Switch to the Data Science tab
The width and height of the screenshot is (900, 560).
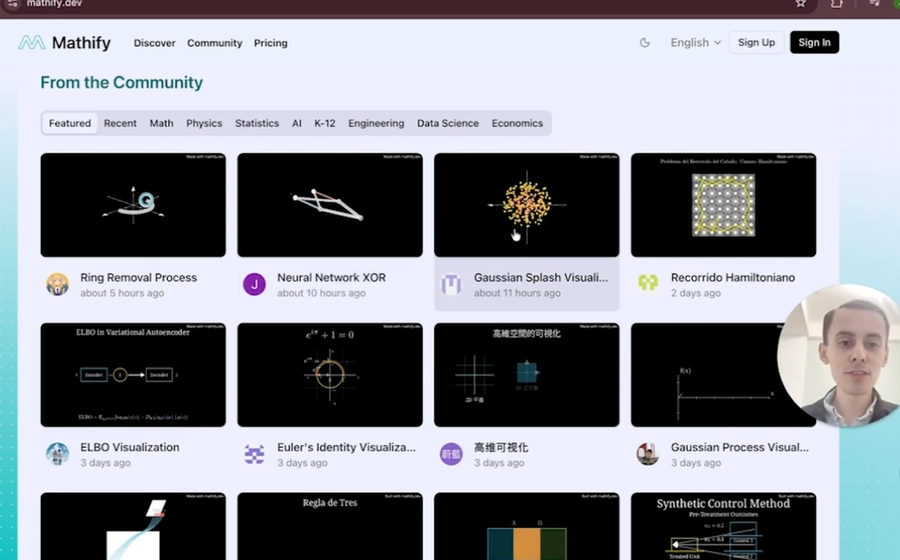[x=448, y=123]
